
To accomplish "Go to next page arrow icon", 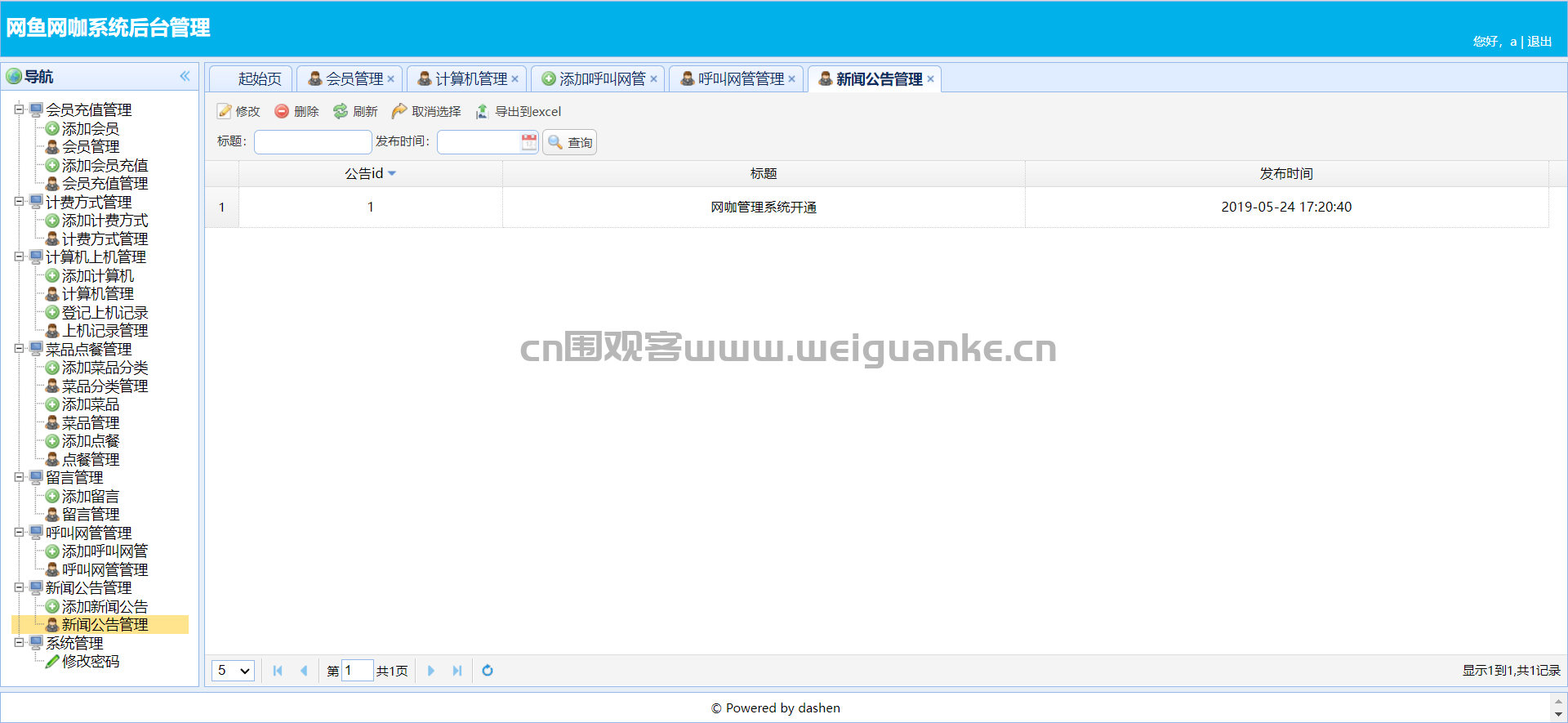I will click(x=431, y=671).
